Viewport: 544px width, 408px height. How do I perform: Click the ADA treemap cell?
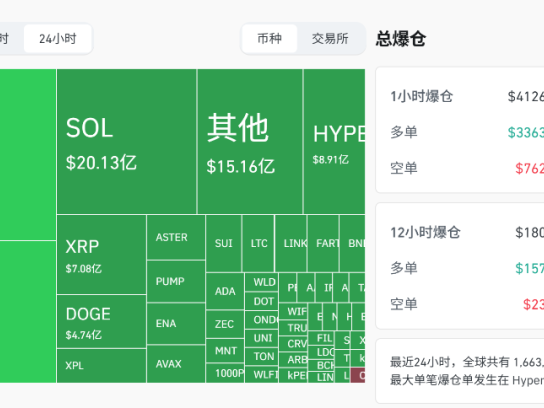(225, 291)
